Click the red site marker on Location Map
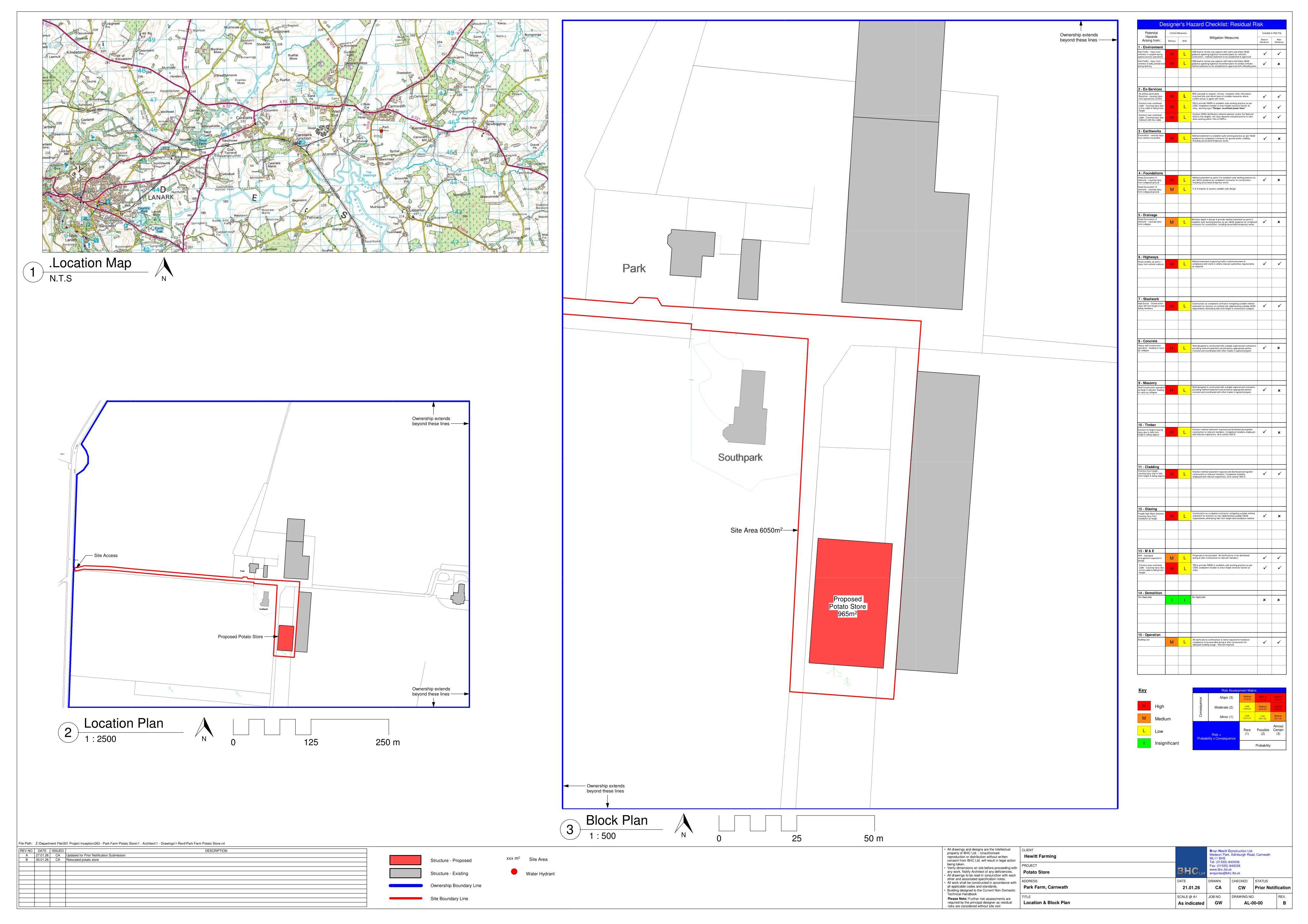 [x=381, y=131]
